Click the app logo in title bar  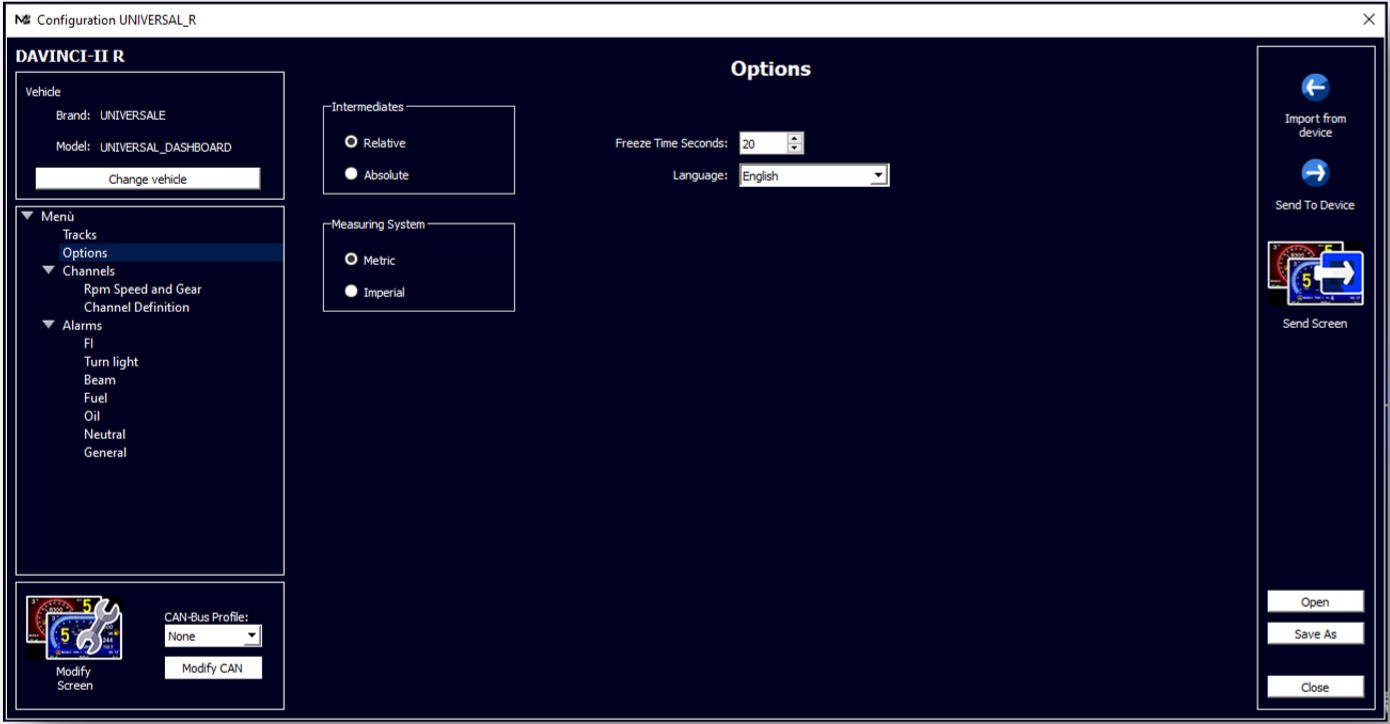(23, 19)
